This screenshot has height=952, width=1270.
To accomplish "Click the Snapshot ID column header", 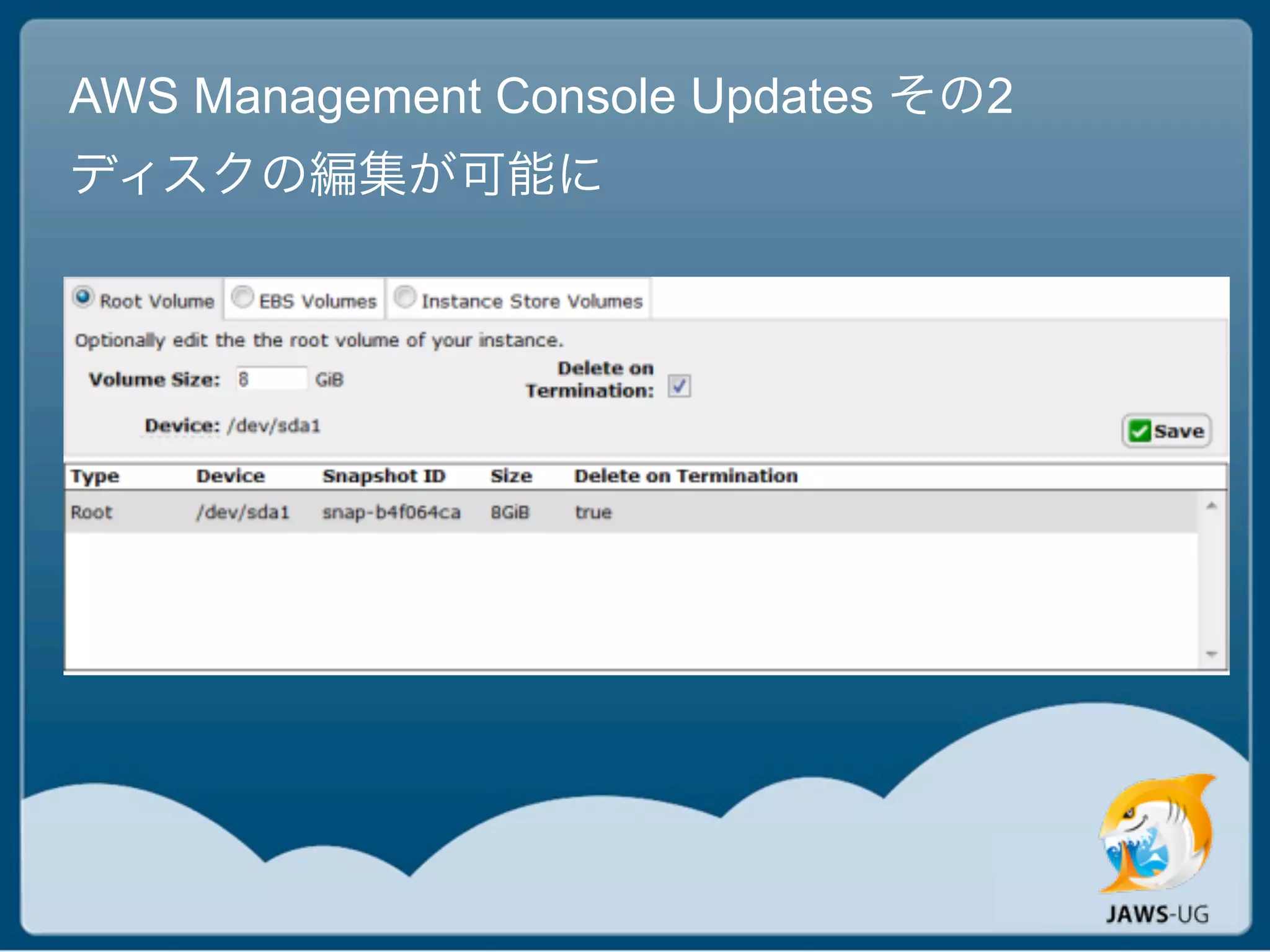I will point(384,476).
